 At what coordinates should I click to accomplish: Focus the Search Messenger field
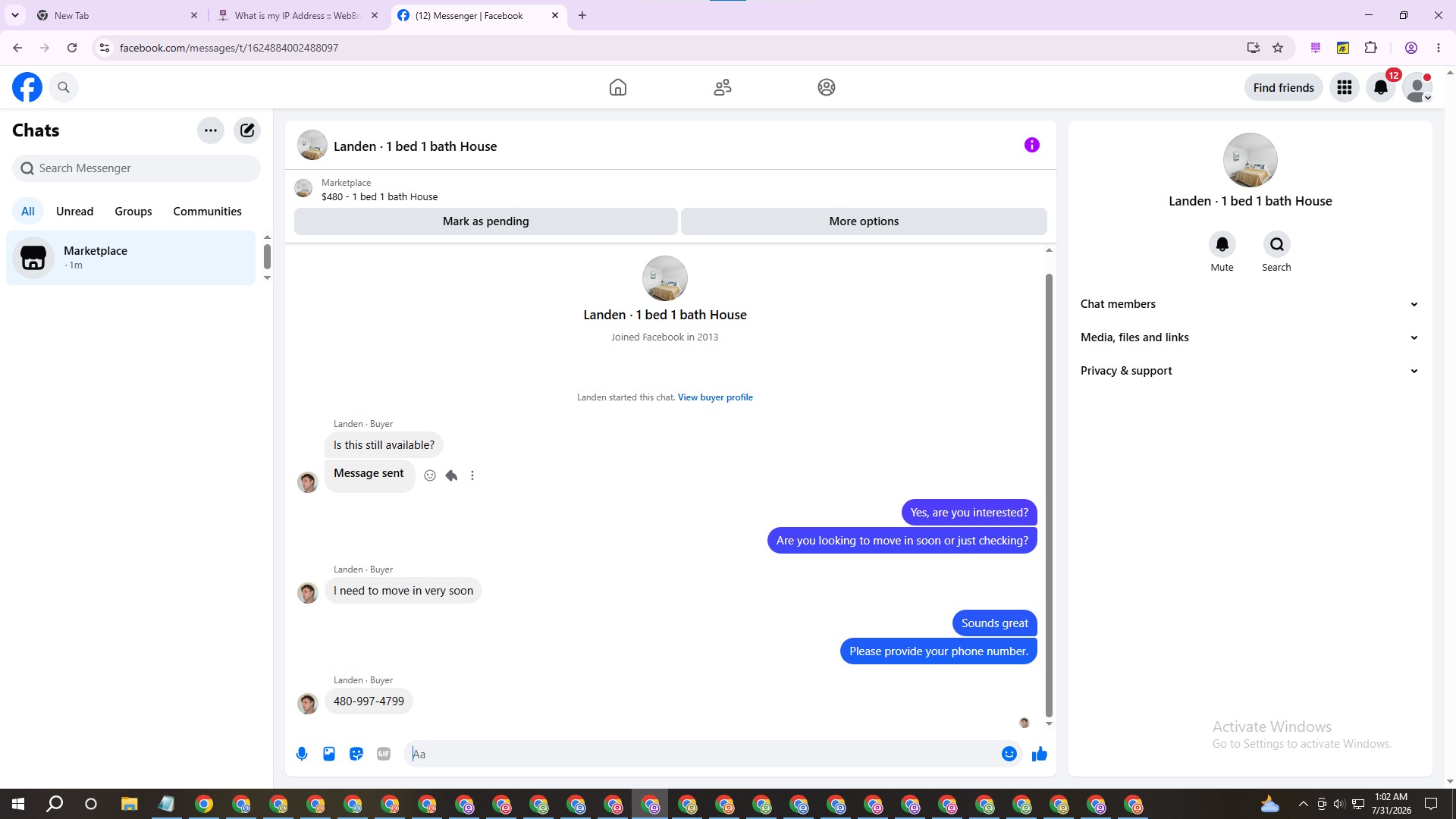pyautogui.click(x=136, y=168)
